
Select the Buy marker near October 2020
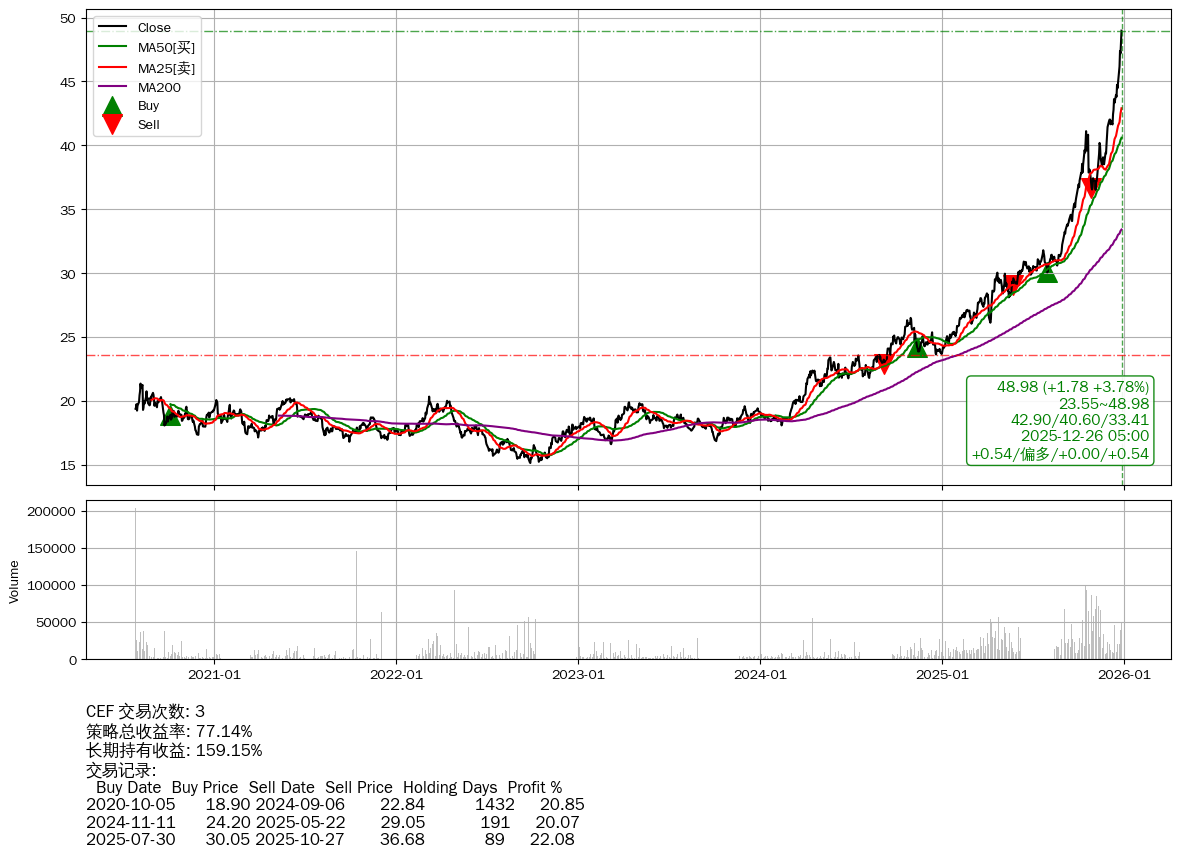click(x=171, y=416)
